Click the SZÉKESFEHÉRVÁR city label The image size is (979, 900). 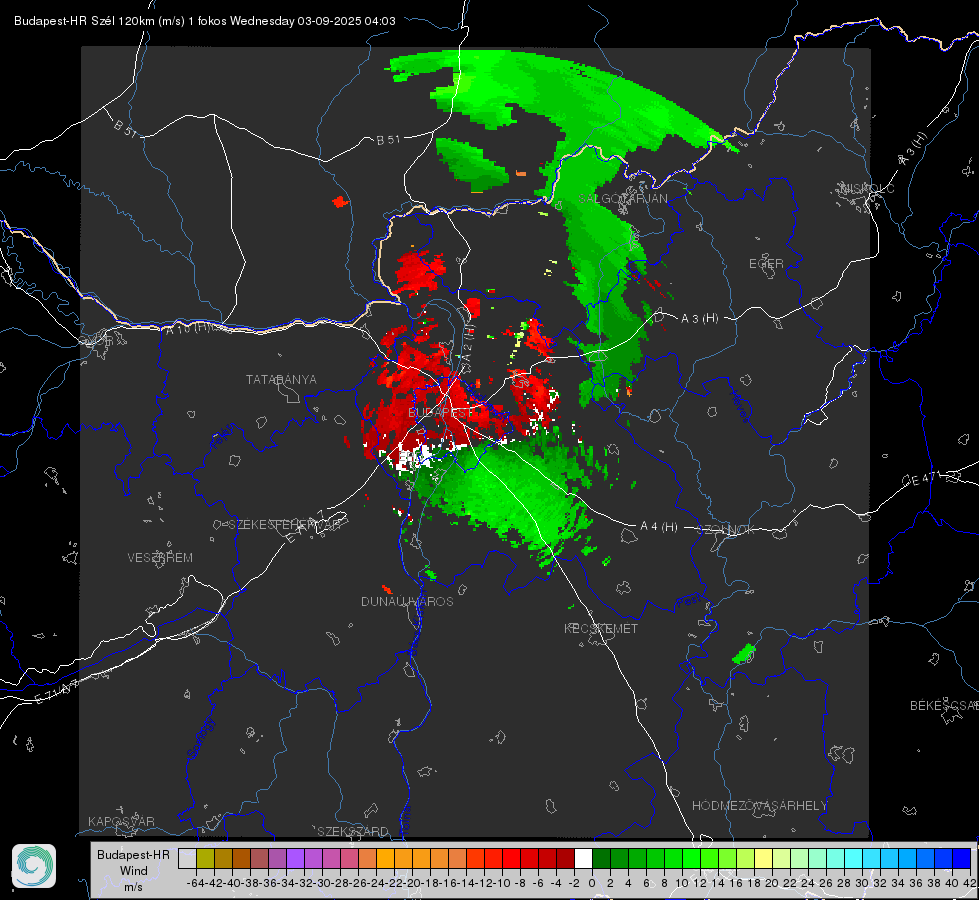tap(286, 525)
